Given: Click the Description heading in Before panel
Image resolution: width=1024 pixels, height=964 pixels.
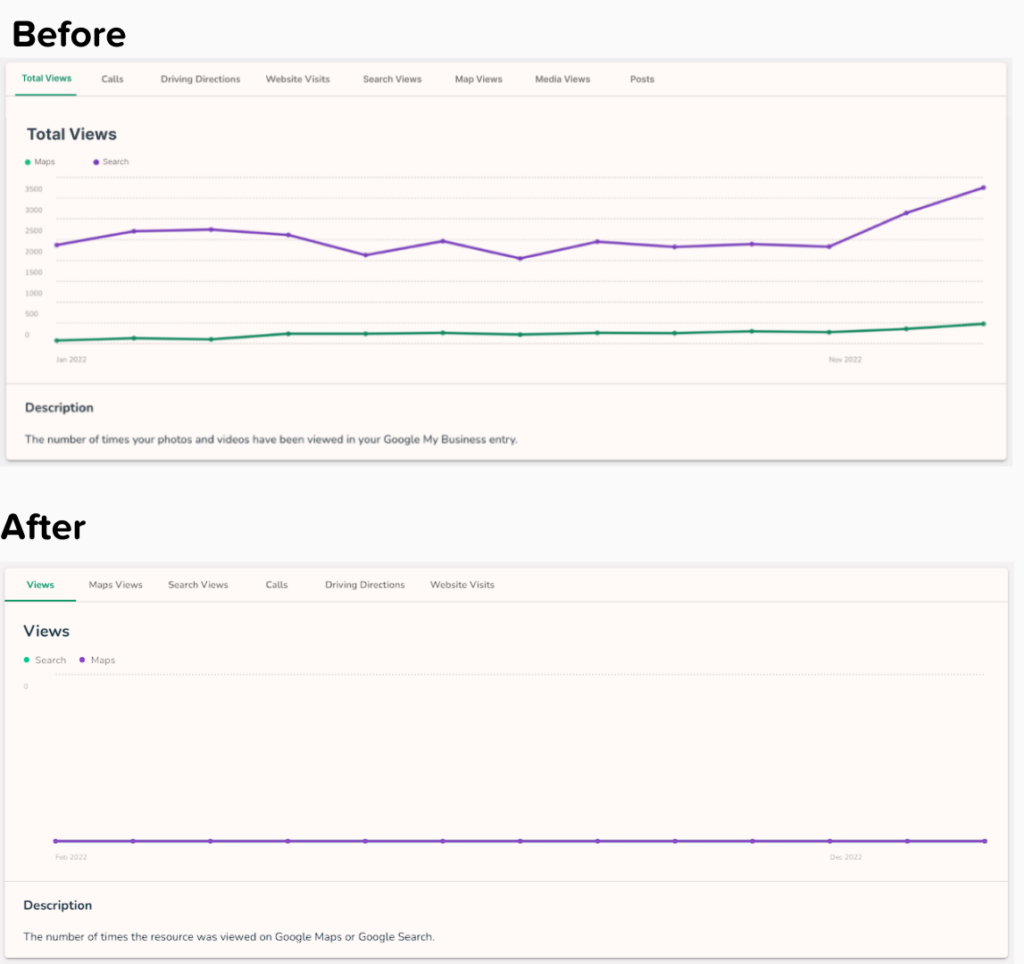Looking at the screenshot, I should (x=59, y=408).
